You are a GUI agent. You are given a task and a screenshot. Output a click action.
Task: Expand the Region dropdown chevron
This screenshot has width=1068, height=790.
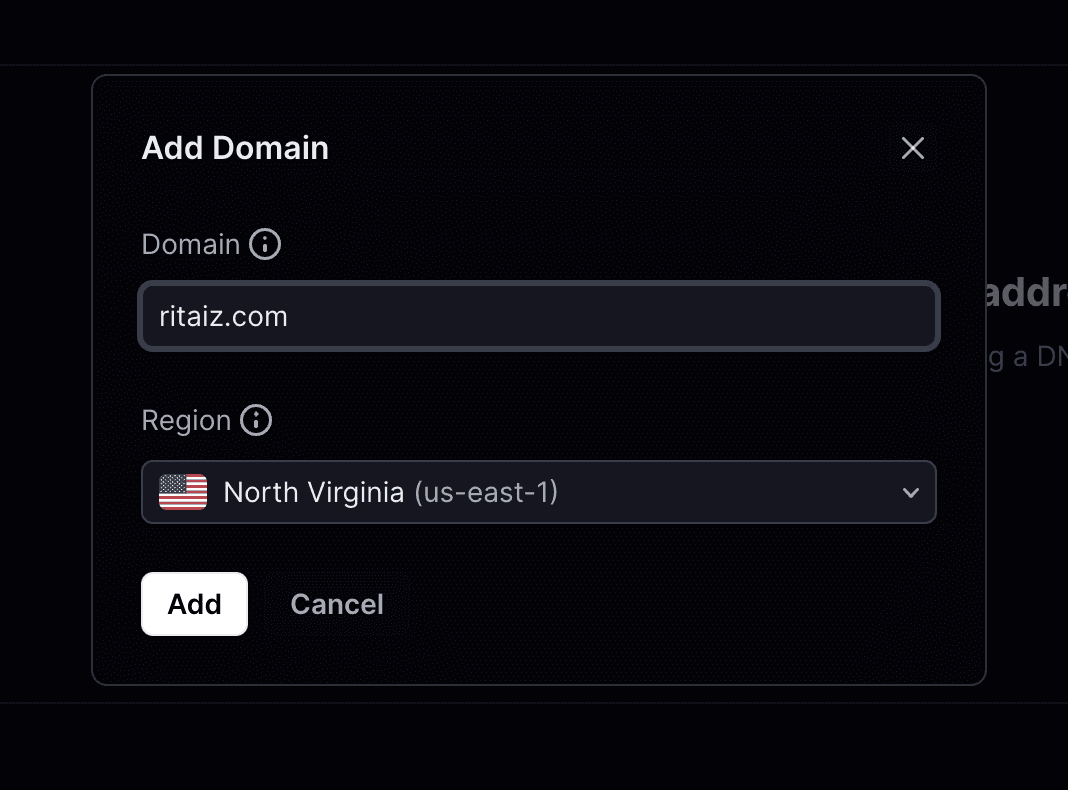pyautogui.click(x=910, y=492)
